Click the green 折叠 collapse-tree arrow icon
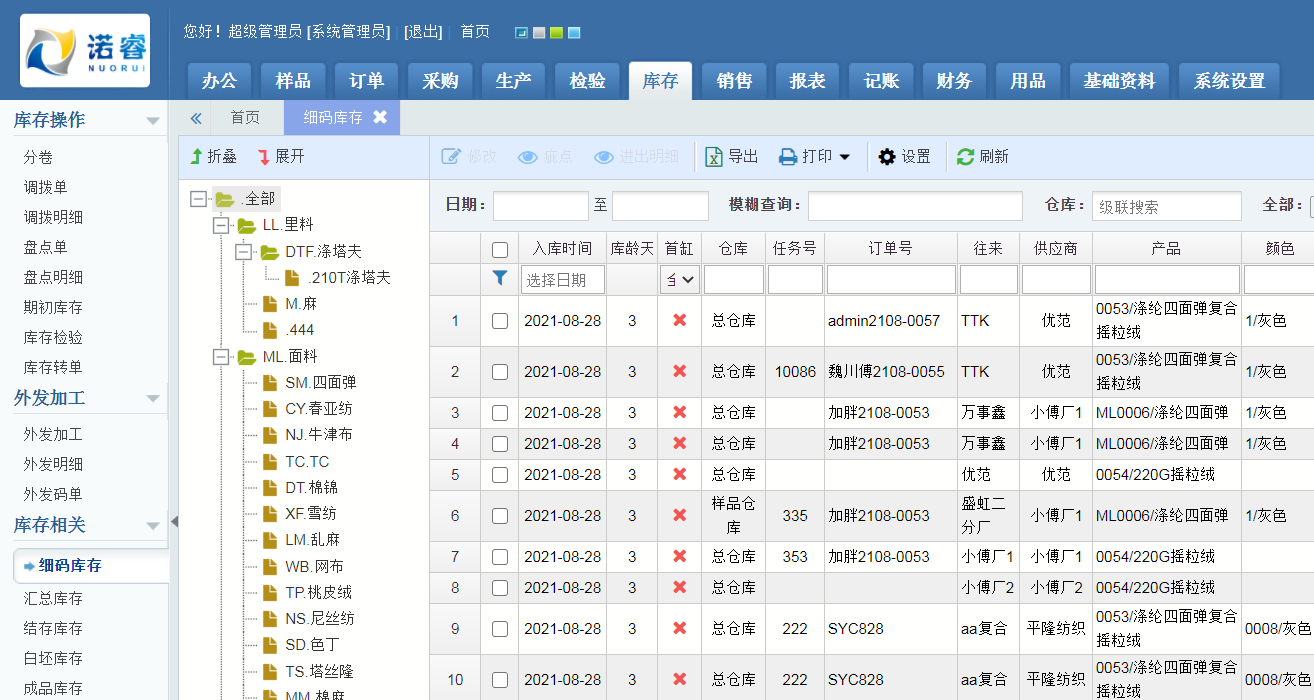The height and width of the screenshot is (700, 1314). 197,157
